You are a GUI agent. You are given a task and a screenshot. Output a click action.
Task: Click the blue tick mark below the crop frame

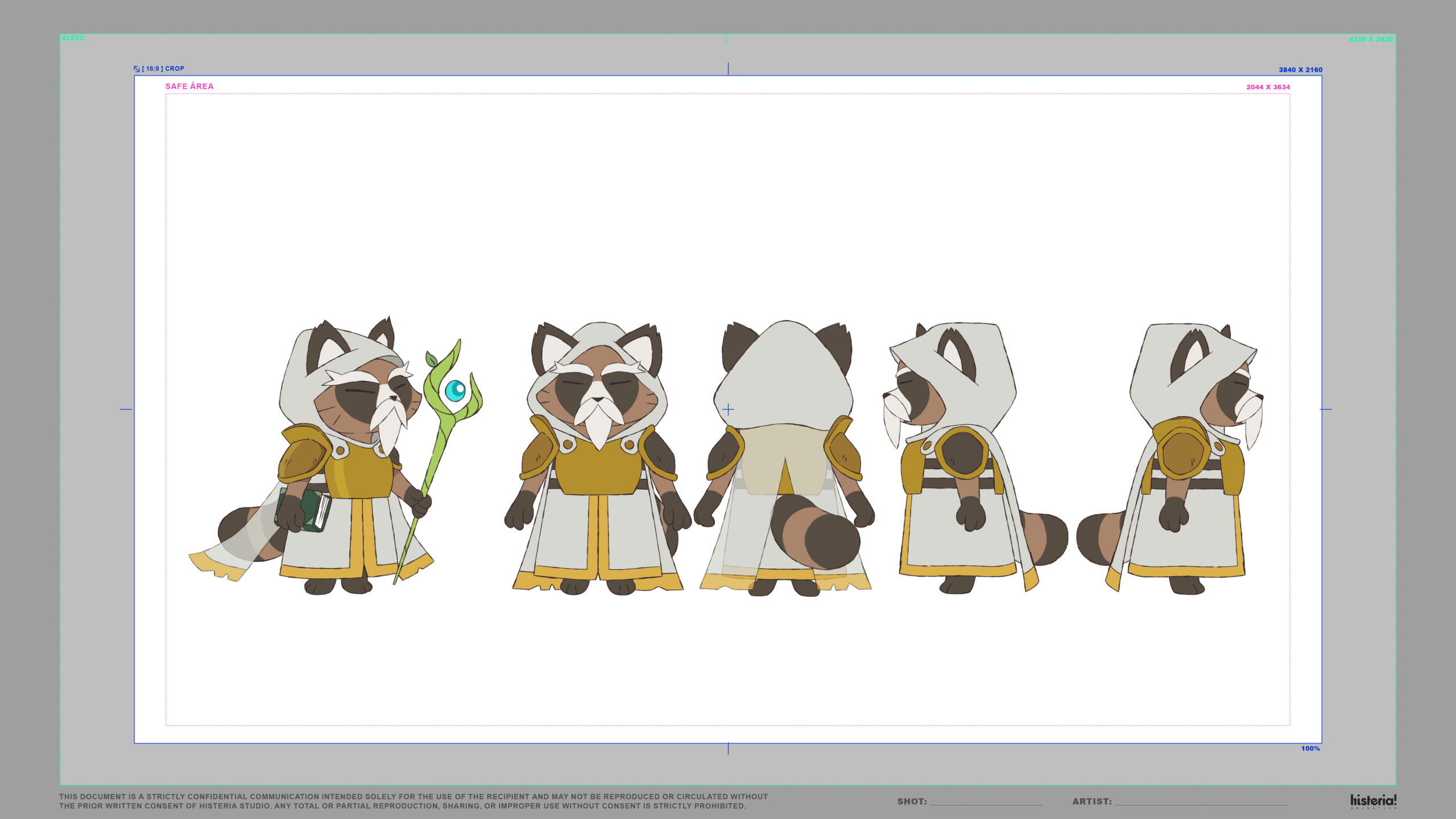pos(728,749)
